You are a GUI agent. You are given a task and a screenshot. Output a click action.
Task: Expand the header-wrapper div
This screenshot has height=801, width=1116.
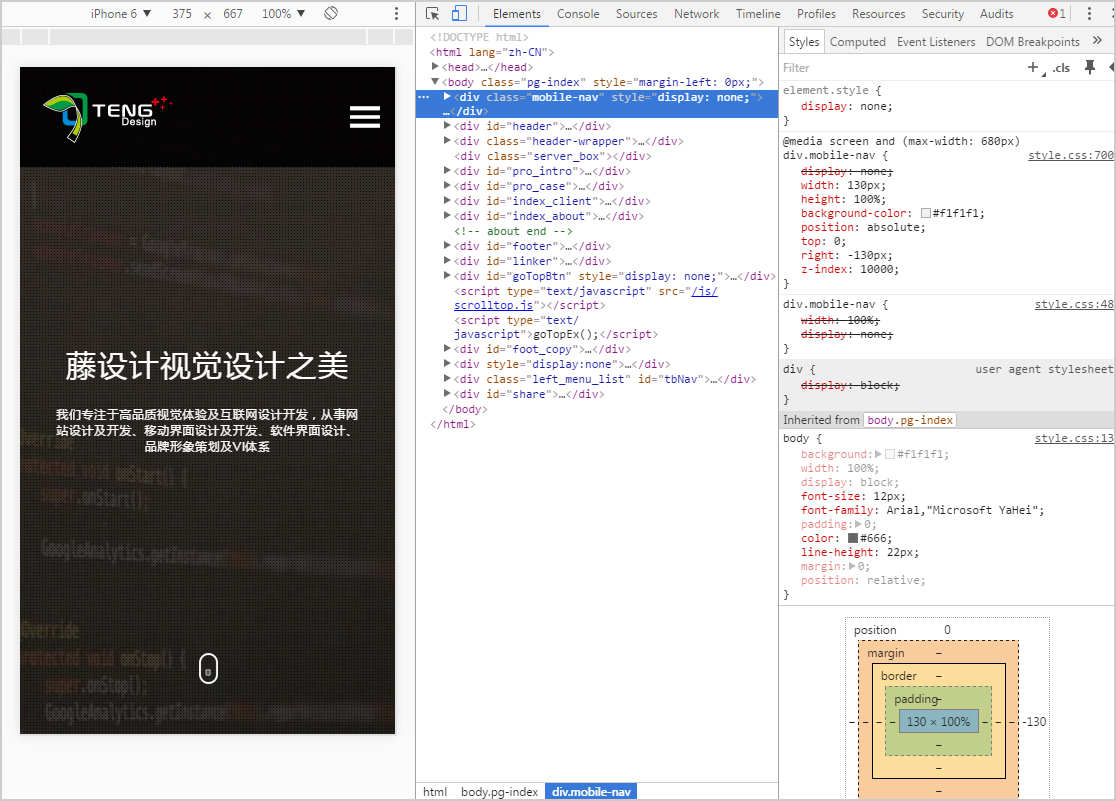pos(447,141)
